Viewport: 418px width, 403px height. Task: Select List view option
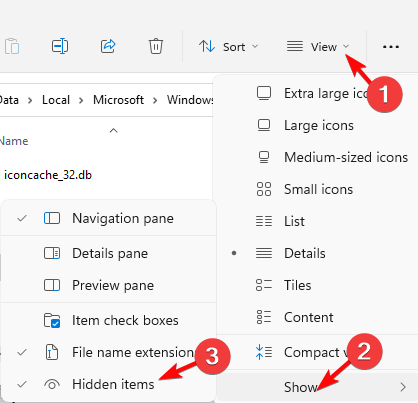(315, 221)
